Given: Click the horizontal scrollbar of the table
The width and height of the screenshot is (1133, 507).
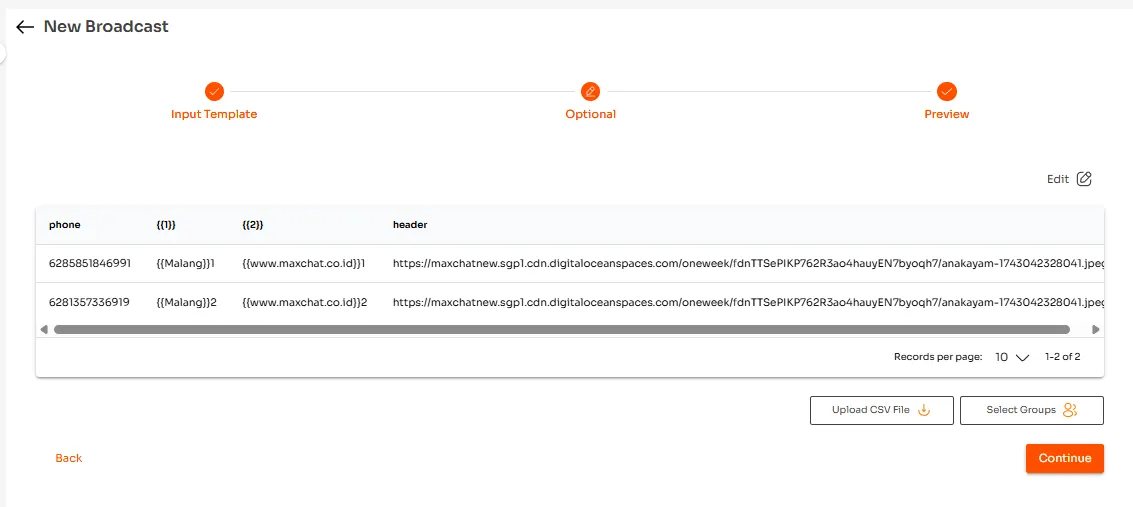Looking at the screenshot, I should 561,329.
